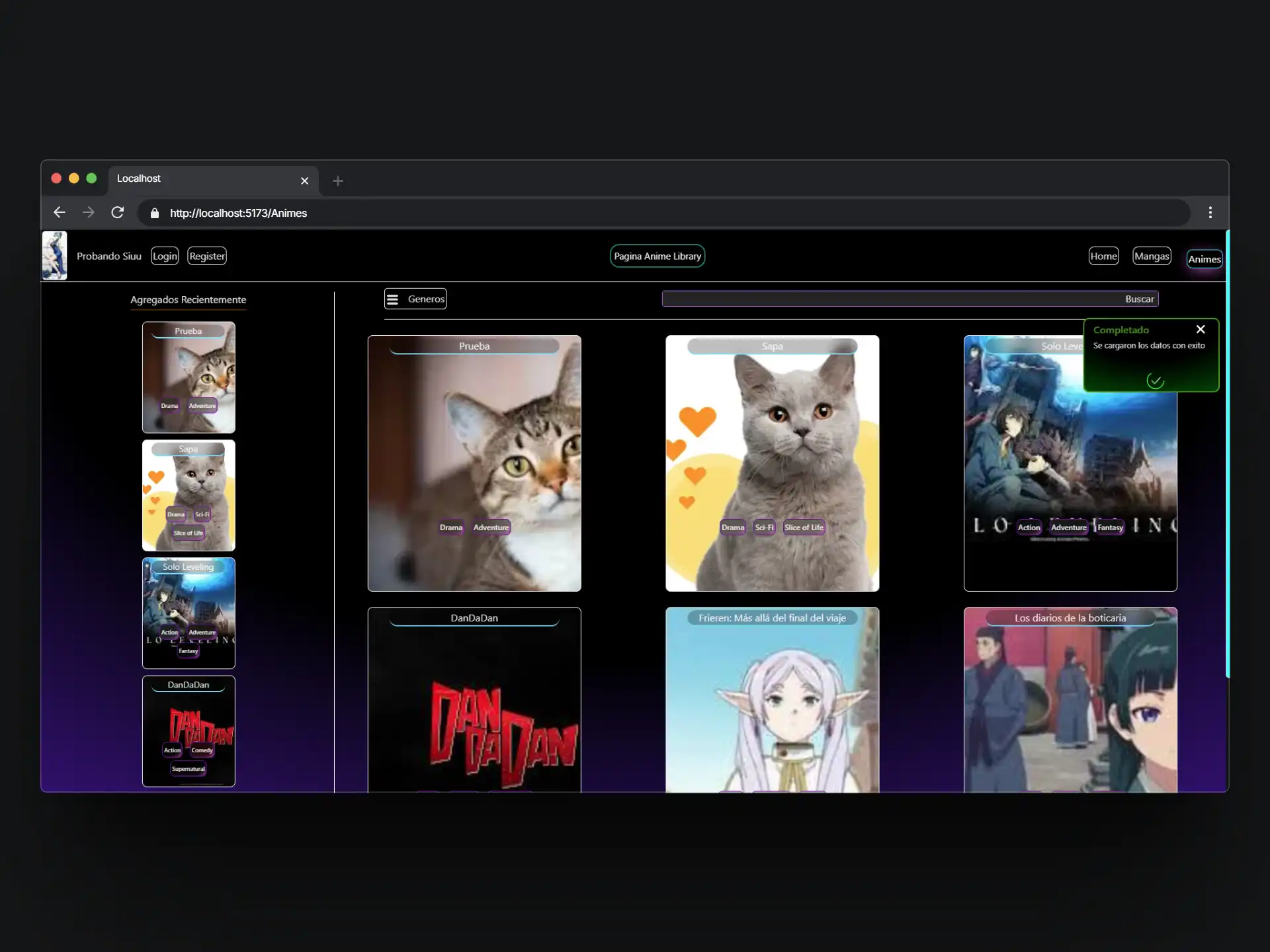1270x952 pixels.
Task: Click the browser forward arrow
Action: click(x=88, y=212)
